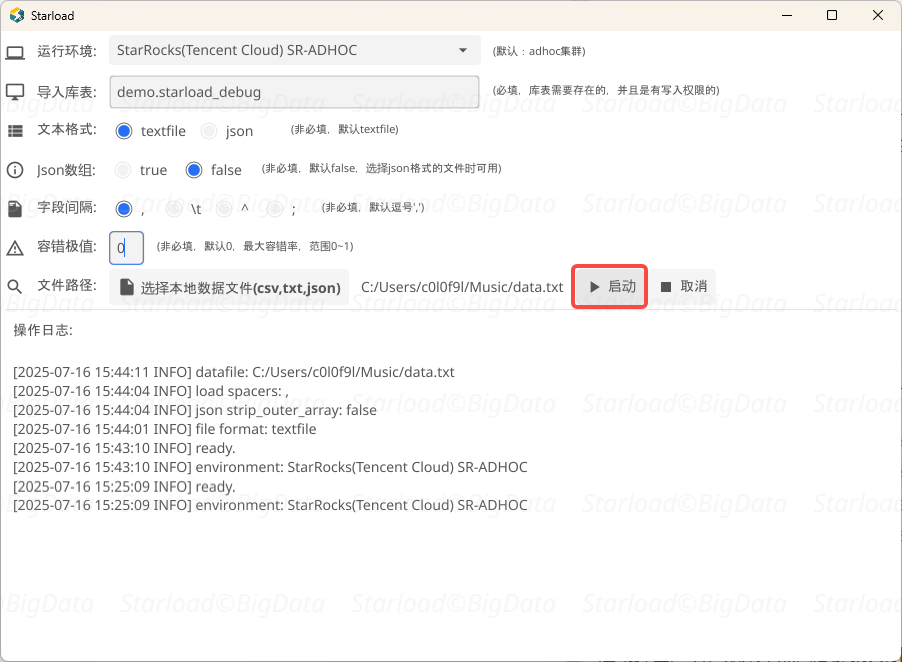Click the warning triangle icon beside 容错极值
Image resolution: width=902 pixels, height=662 pixels.
(15, 248)
